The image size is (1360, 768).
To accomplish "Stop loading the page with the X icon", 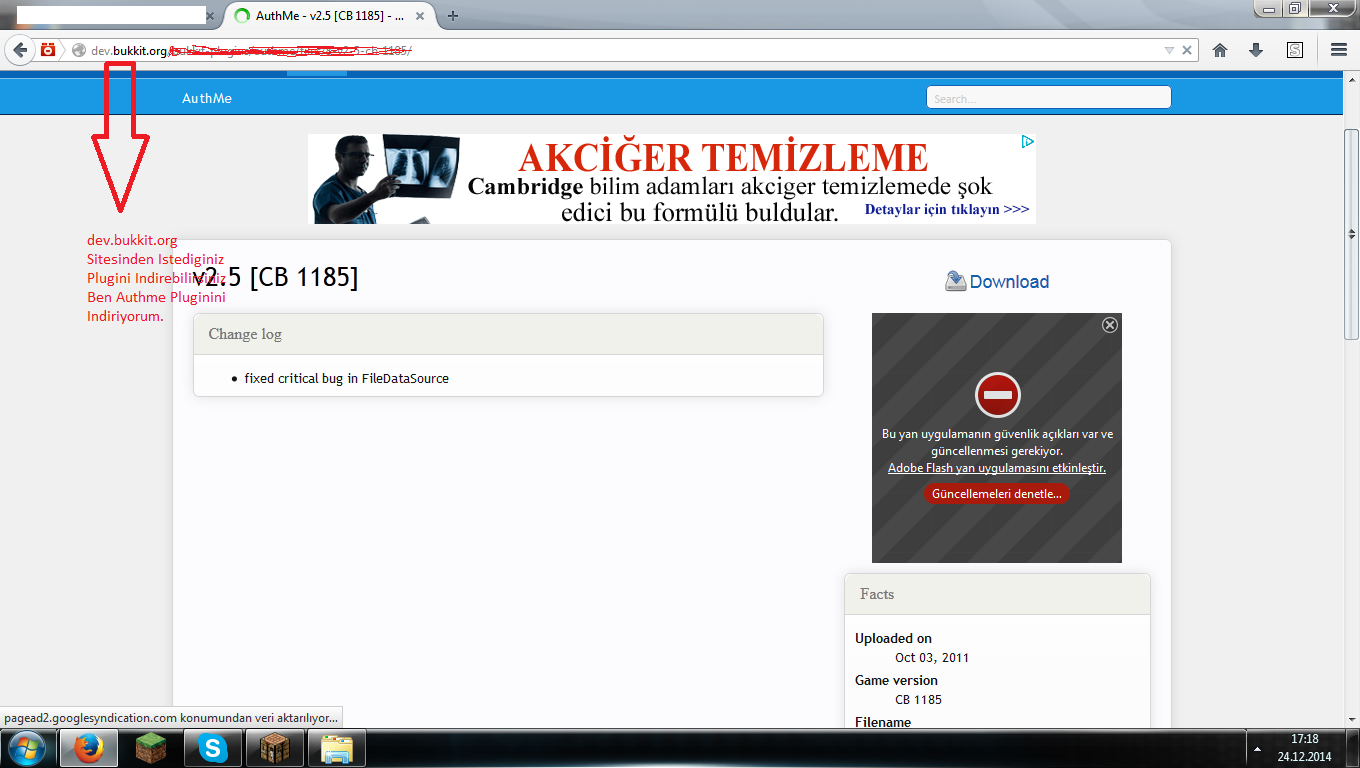I will [1187, 50].
